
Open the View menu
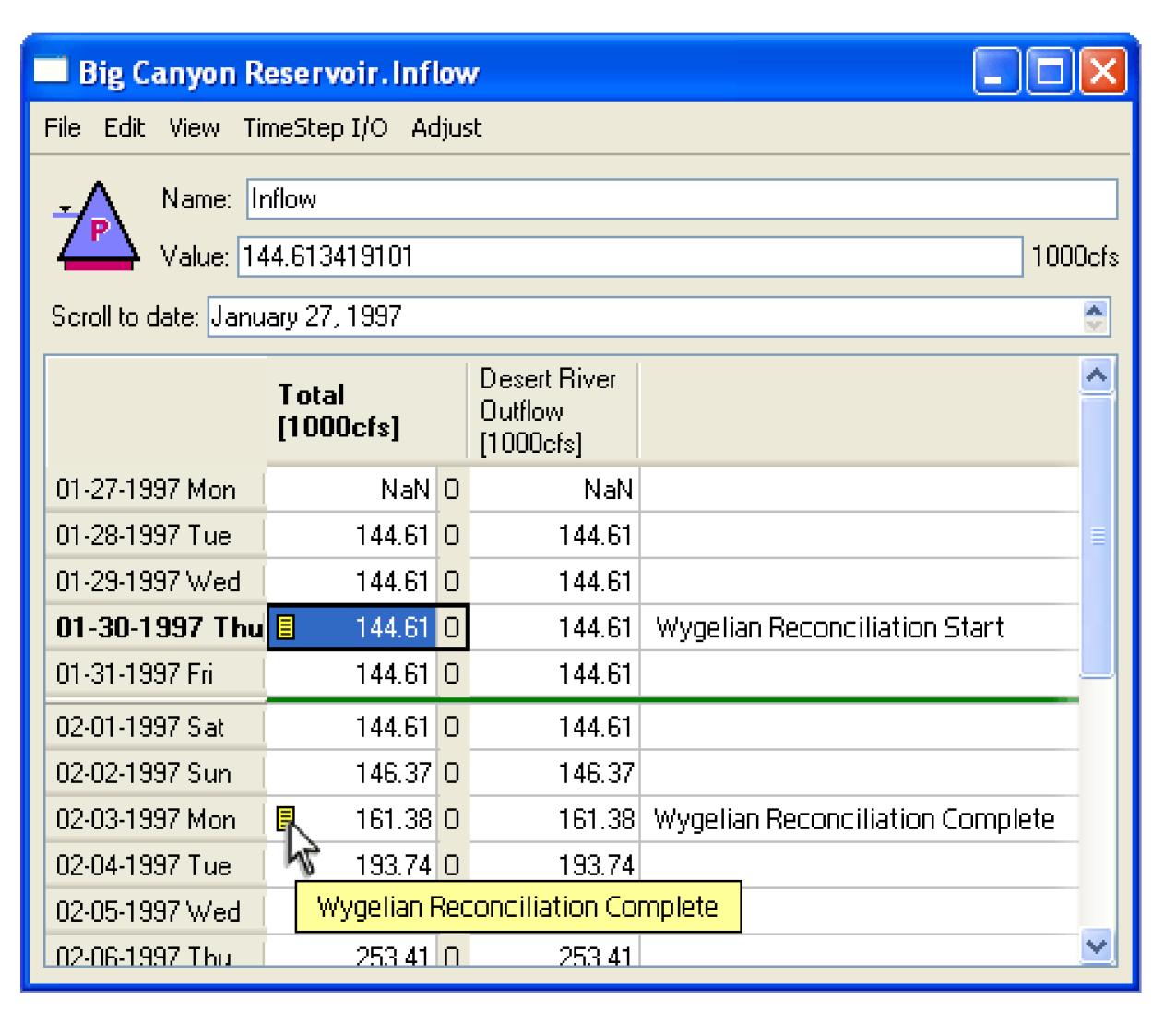click(194, 128)
